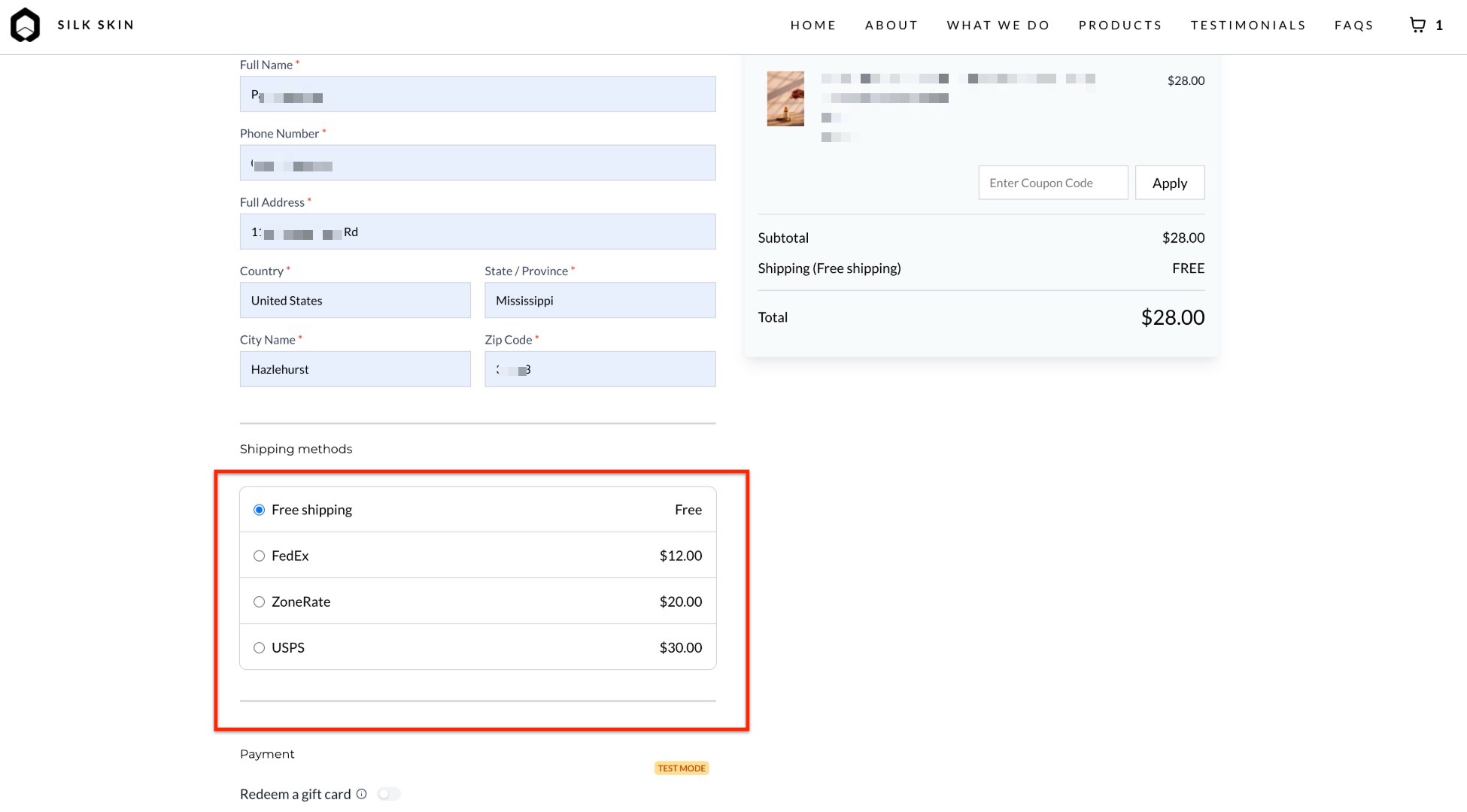Click the product thumbnail in order summary

(785, 98)
